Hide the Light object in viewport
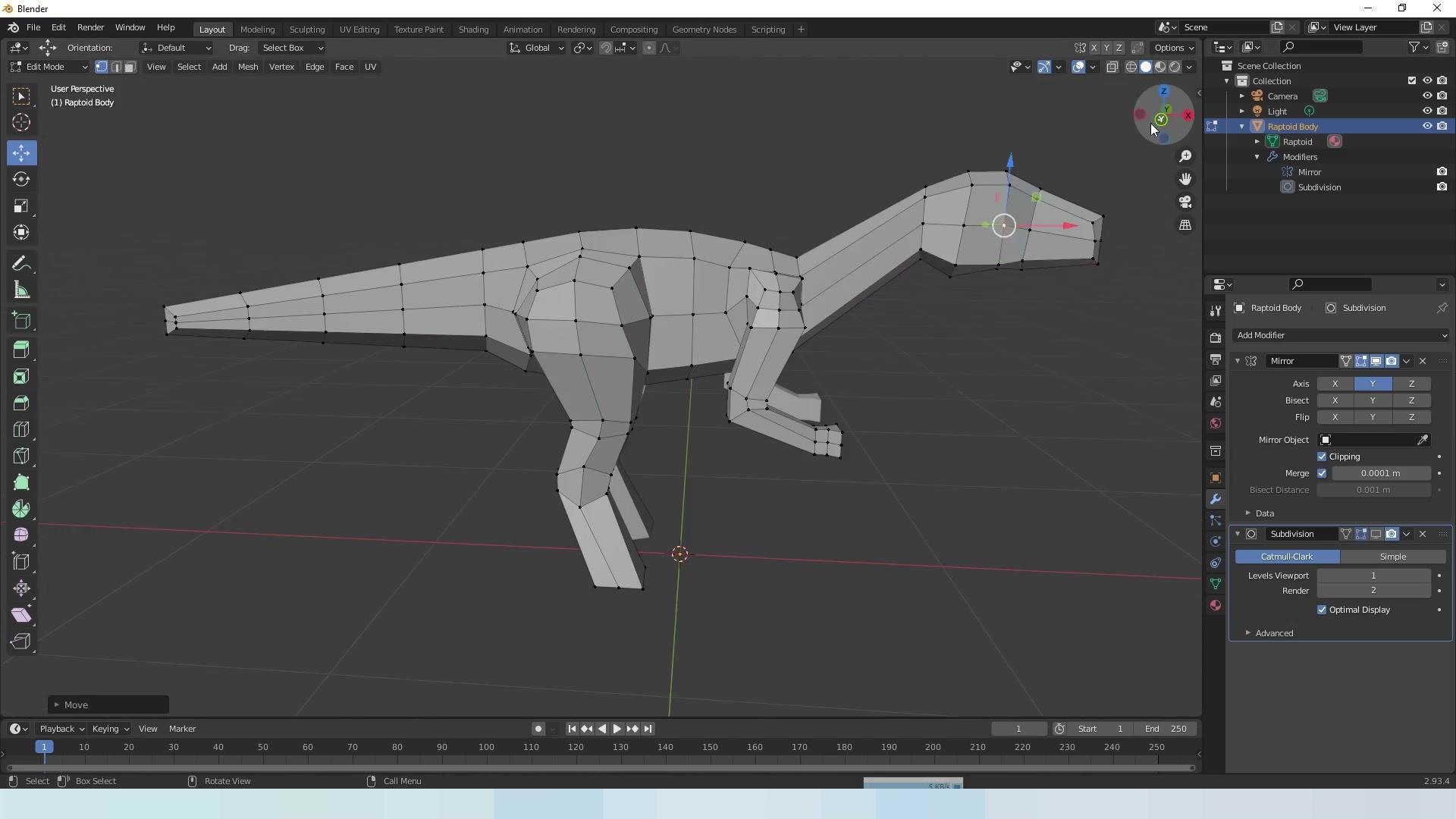This screenshot has width=1456, height=819. click(x=1426, y=111)
